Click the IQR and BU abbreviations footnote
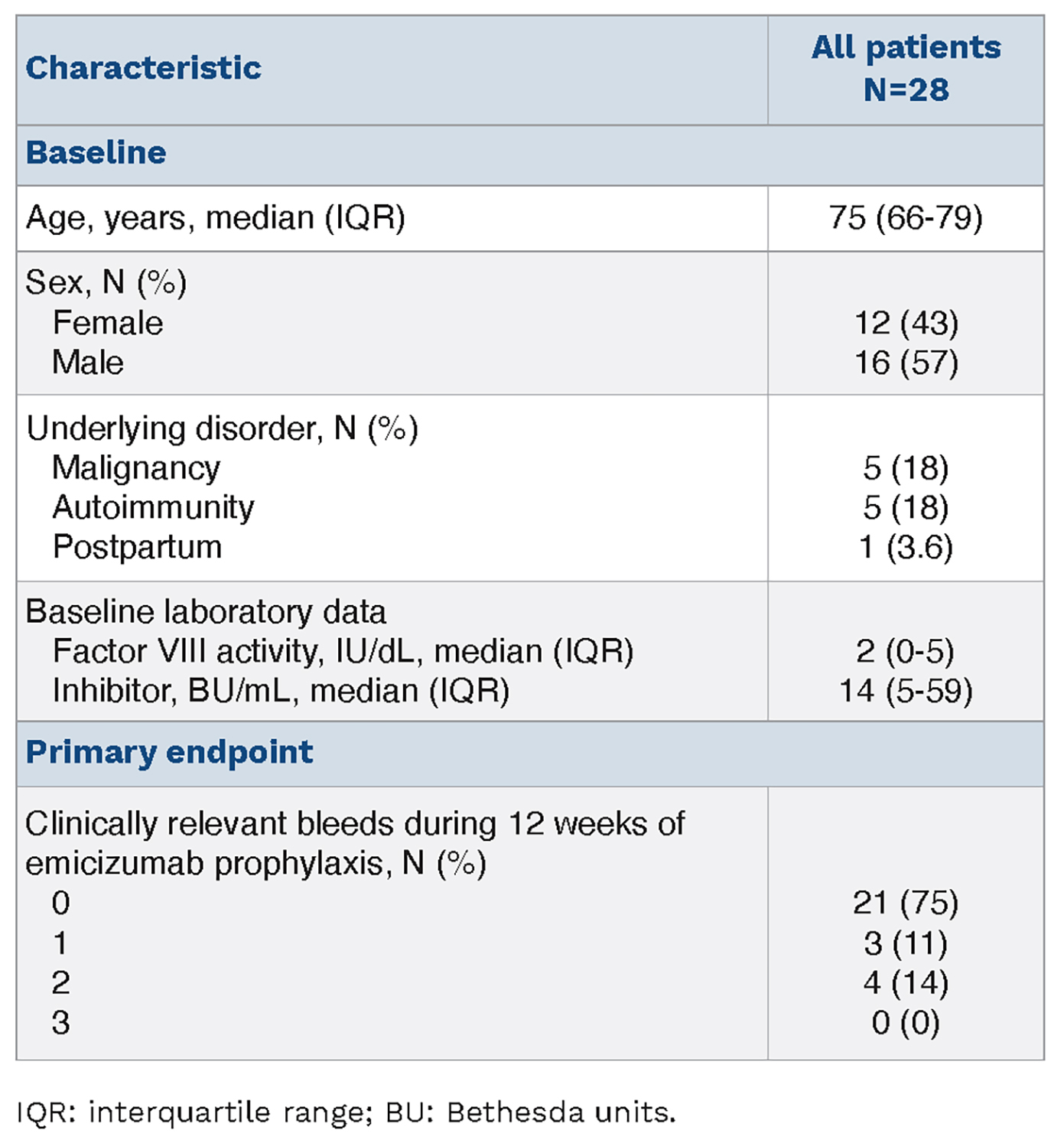Screen dimensions: 1064x1143 (346, 1112)
